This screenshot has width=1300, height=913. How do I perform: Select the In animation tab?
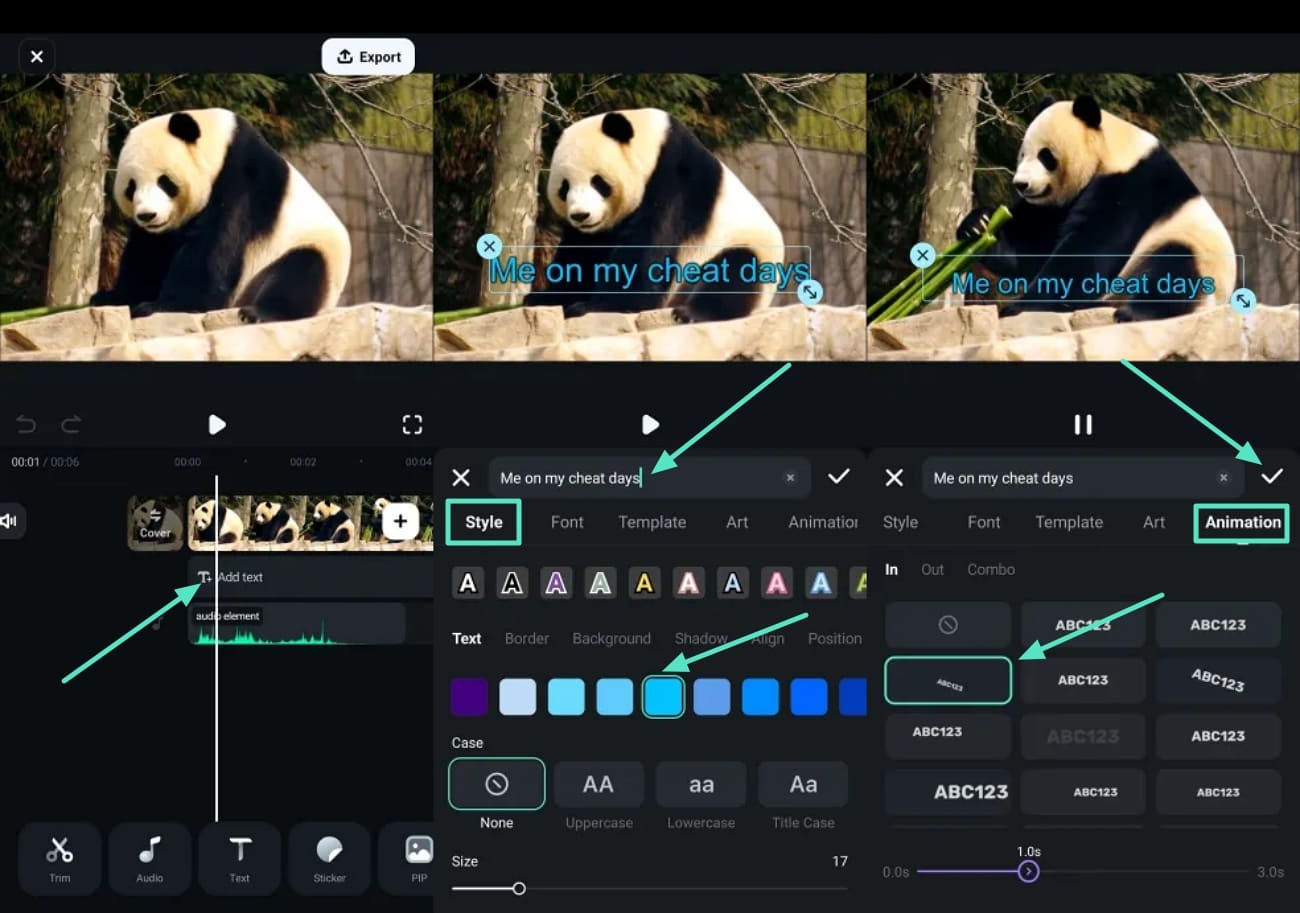coord(891,569)
